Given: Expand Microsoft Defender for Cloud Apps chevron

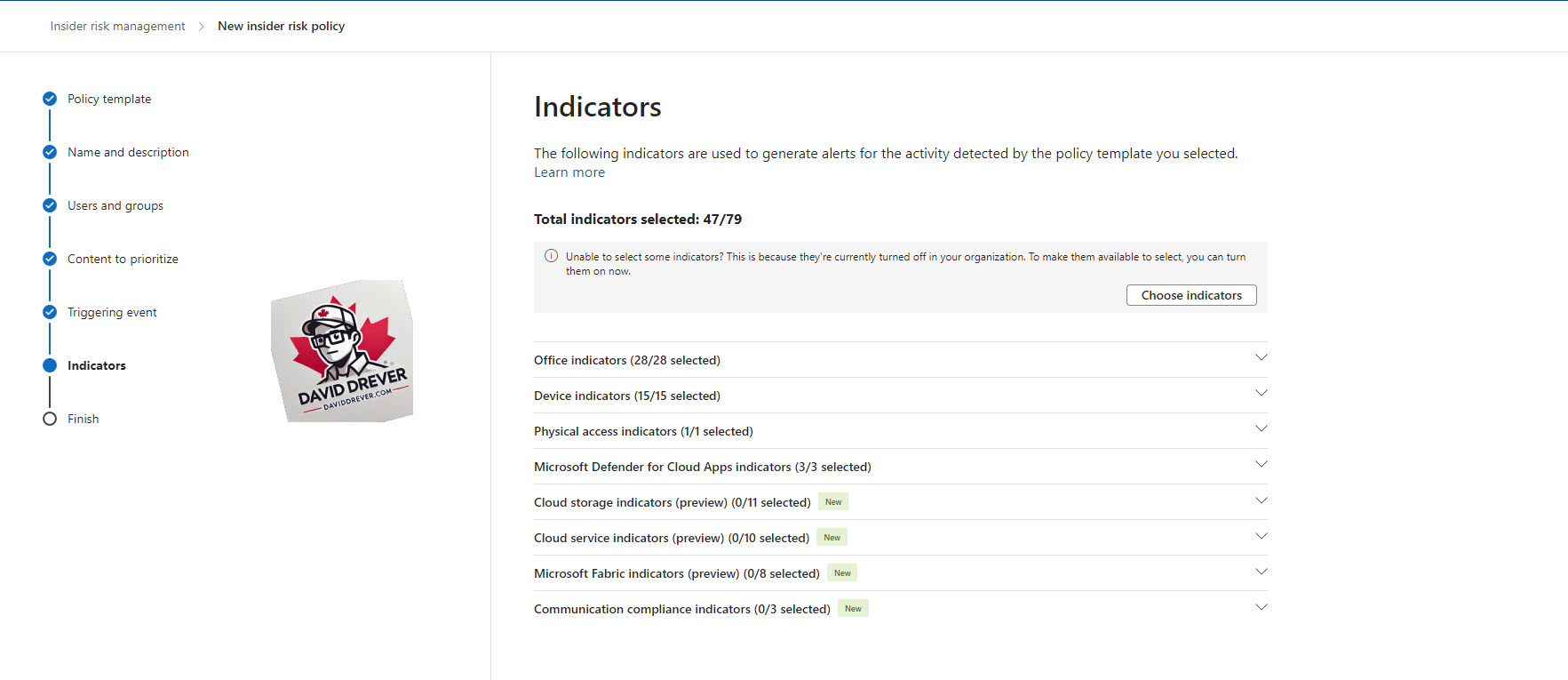Looking at the screenshot, I should tap(1261, 464).
